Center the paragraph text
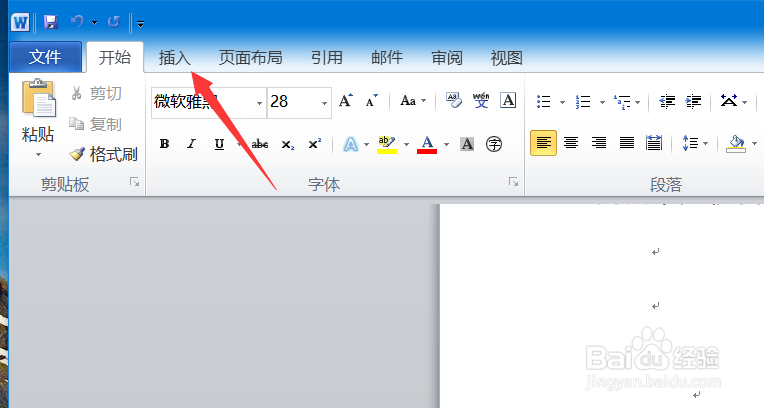The width and height of the screenshot is (764, 408). [571, 143]
